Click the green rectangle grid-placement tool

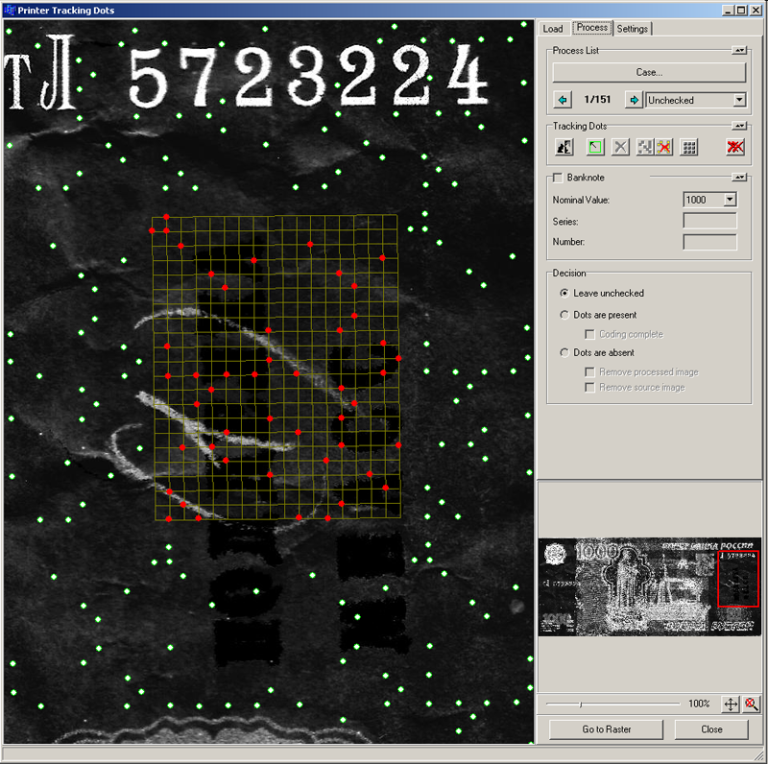[x=594, y=147]
